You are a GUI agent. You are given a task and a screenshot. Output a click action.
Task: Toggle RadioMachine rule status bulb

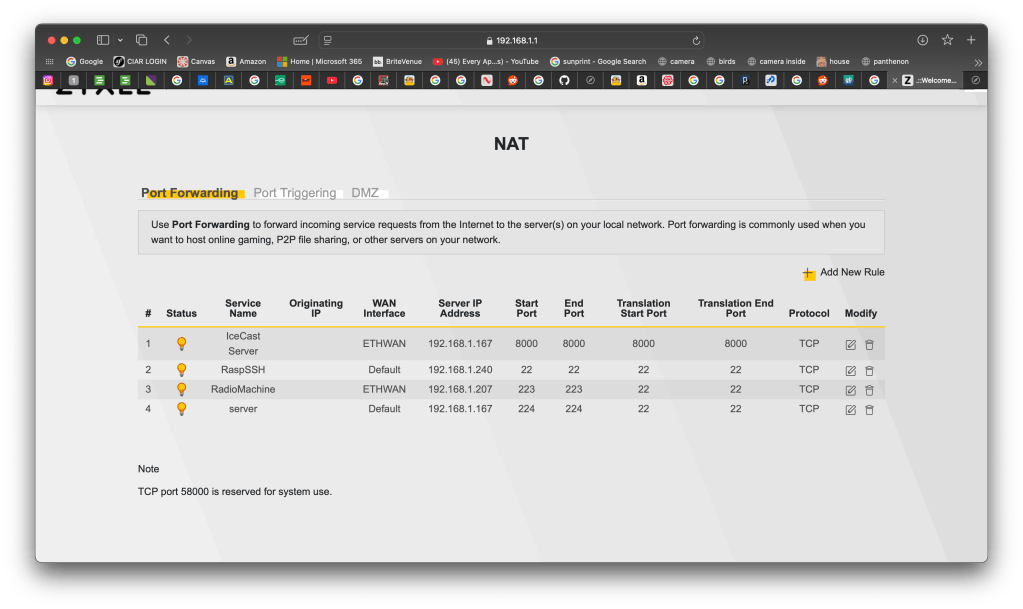[x=181, y=389]
